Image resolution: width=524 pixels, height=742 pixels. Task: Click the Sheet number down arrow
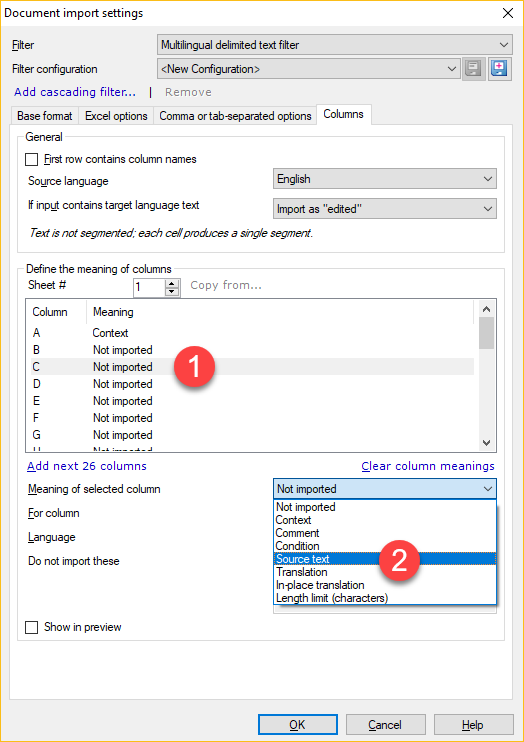coord(173,292)
